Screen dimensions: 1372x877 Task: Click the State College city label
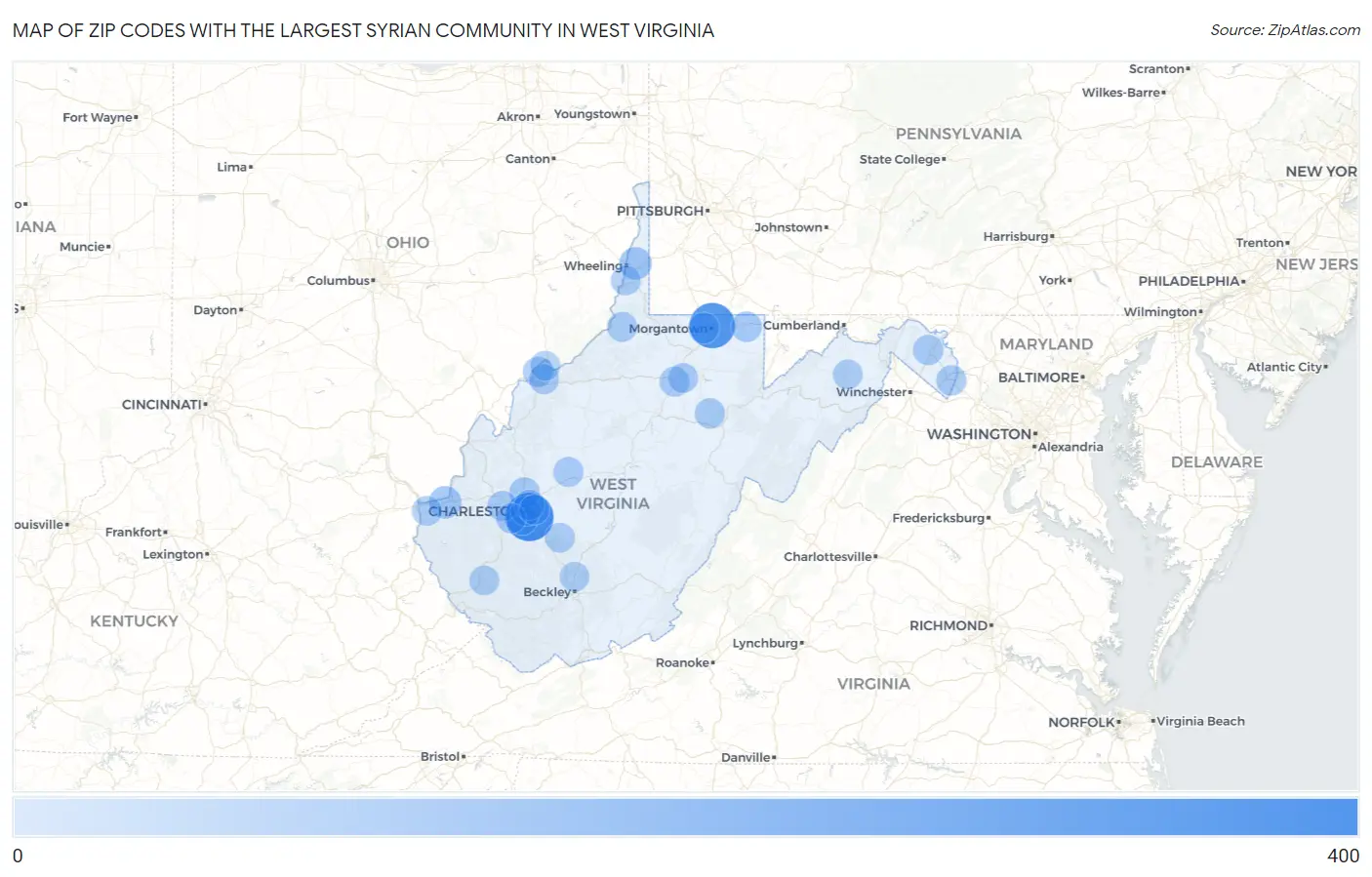tap(900, 159)
